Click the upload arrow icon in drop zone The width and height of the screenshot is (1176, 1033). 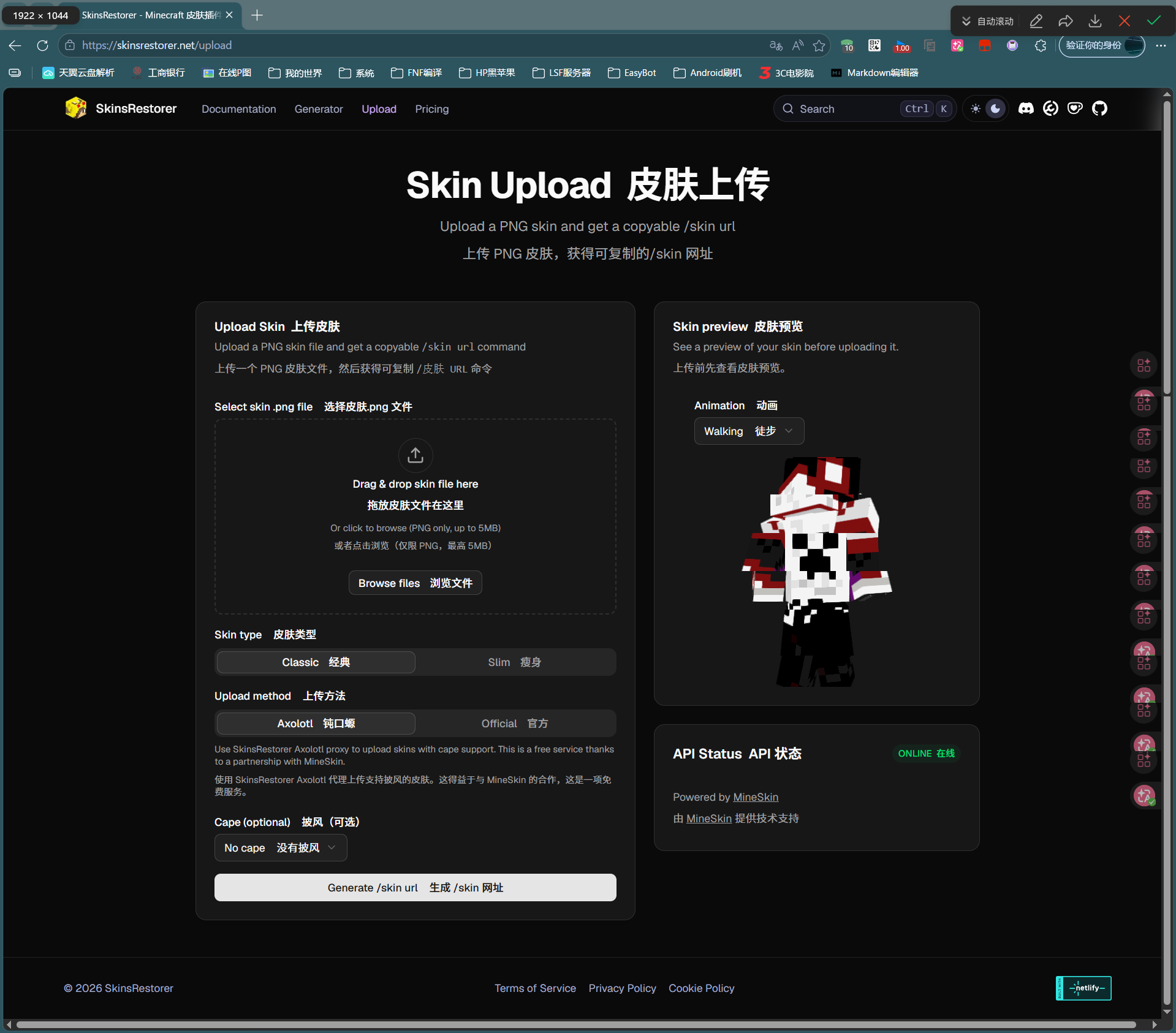coord(415,455)
